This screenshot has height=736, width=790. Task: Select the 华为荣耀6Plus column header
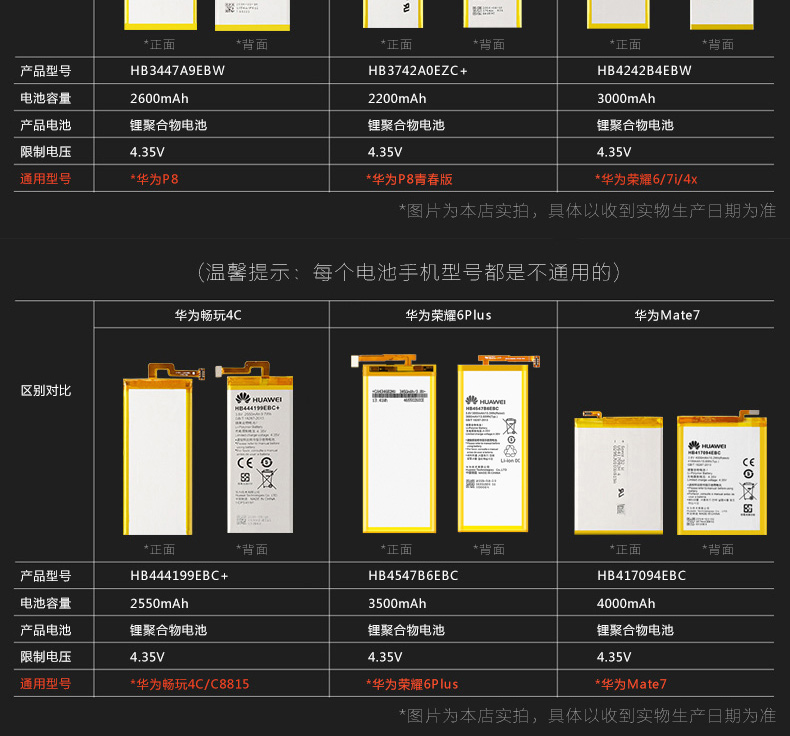[448, 315]
